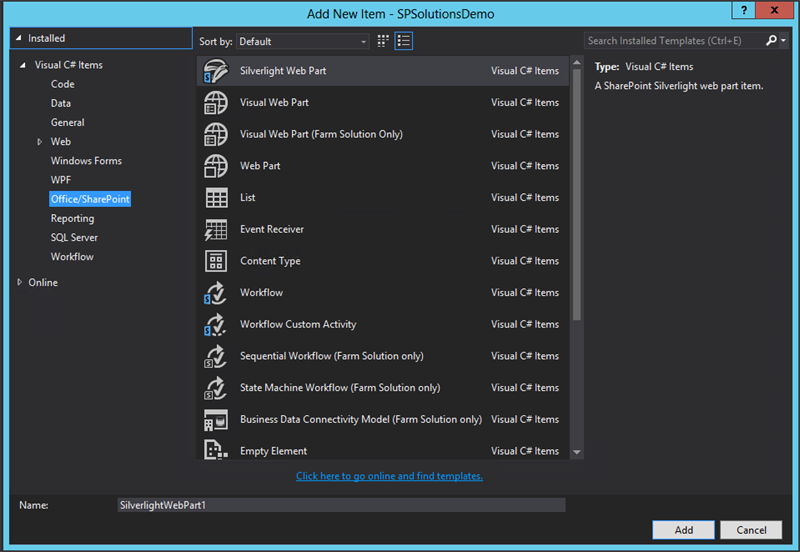The image size is (800, 552).
Task: Collapse the Visual C# Items node
Action: pos(22,65)
